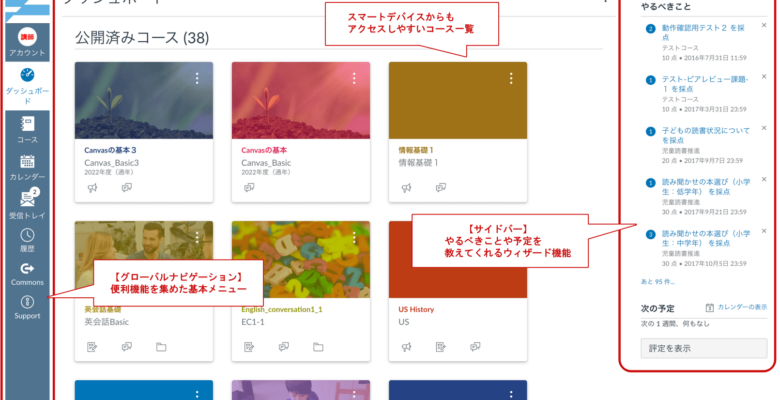Open options menu on Canvasの基本3 card
The image size is (780, 400).
(x=197, y=78)
